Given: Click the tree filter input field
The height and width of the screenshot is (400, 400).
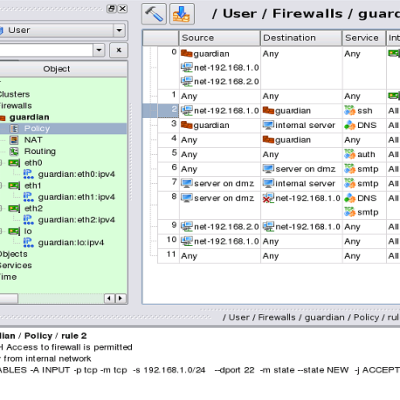Looking at the screenshot, I should tap(46, 50).
